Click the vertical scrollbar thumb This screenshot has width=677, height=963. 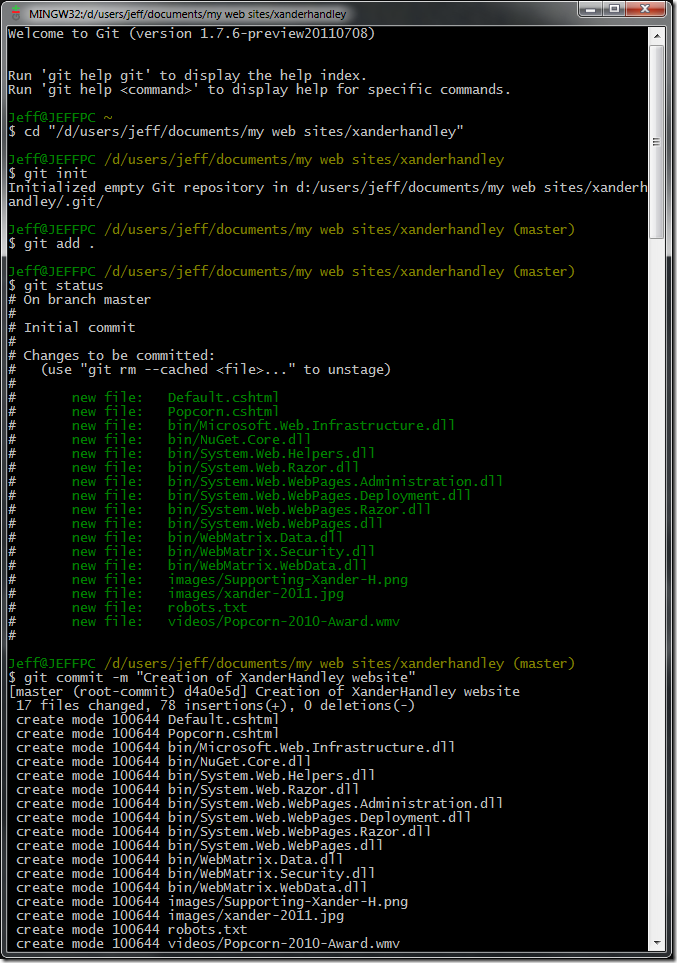pos(657,141)
